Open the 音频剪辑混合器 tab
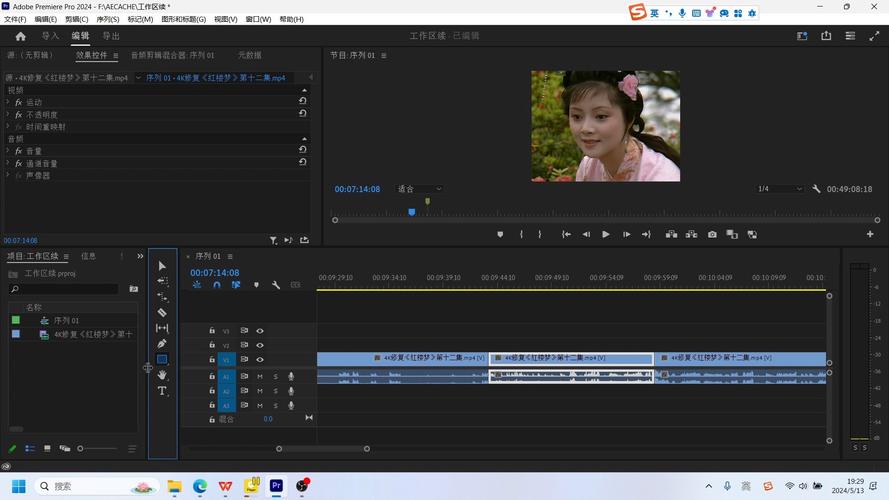This screenshot has width=889, height=500. [x=172, y=55]
